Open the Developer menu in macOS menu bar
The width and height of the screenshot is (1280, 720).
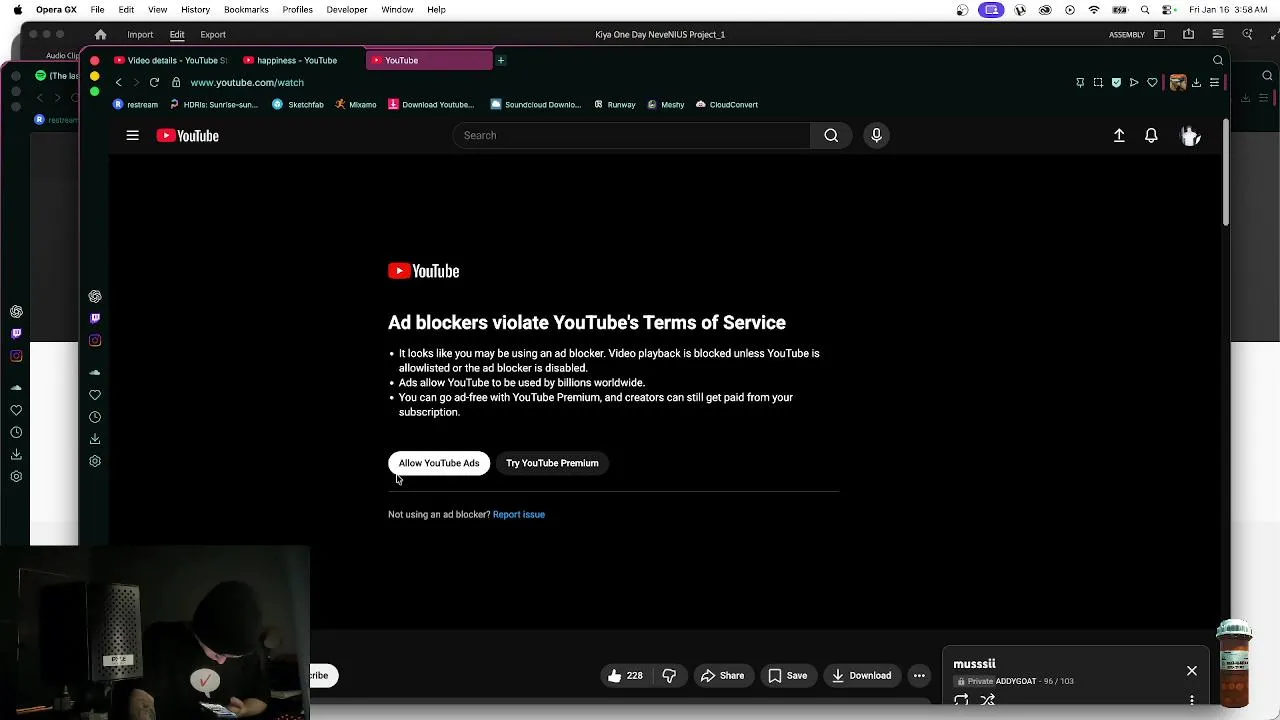click(x=347, y=9)
